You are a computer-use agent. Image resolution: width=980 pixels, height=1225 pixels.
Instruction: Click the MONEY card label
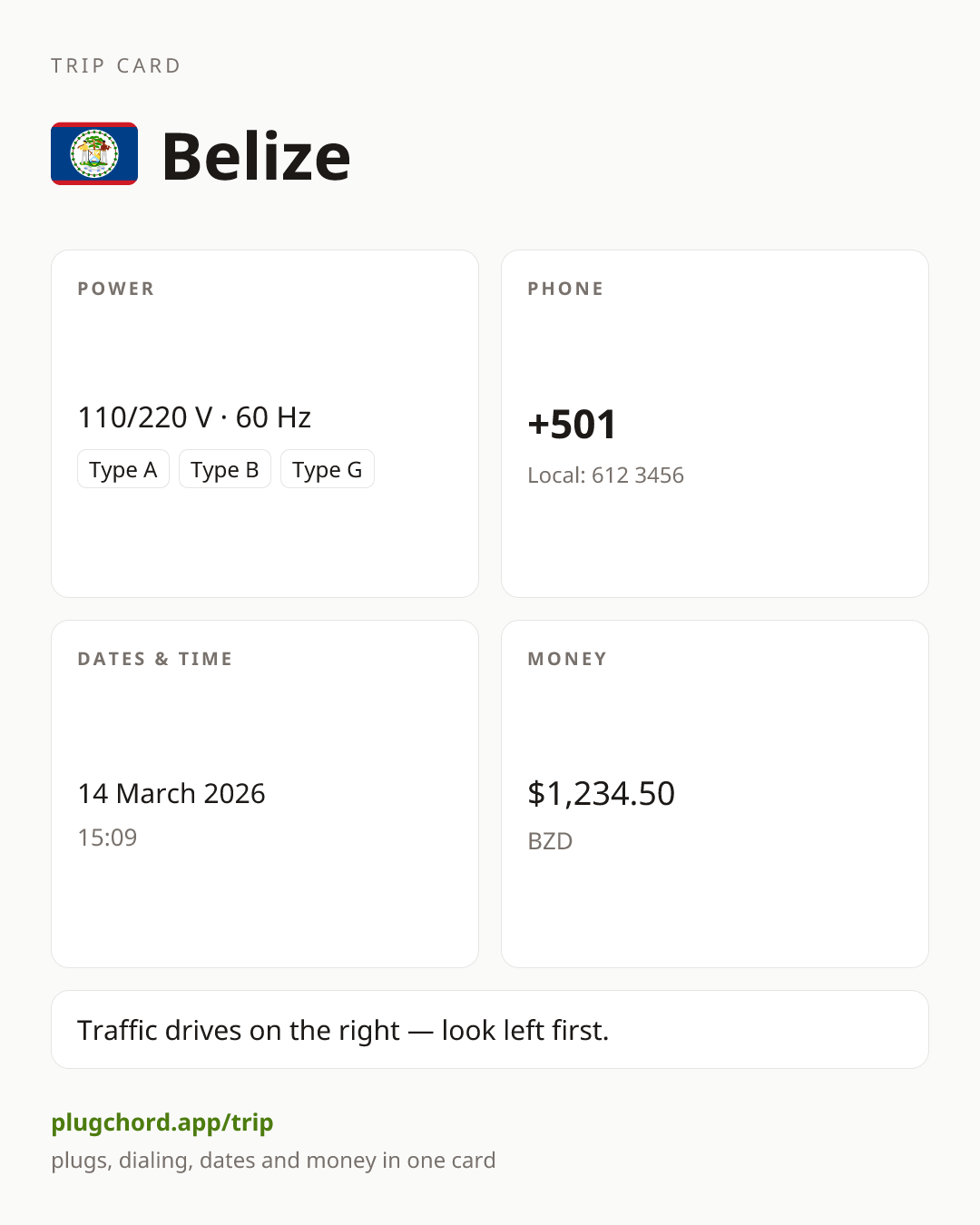pyautogui.click(x=568, y=659)
